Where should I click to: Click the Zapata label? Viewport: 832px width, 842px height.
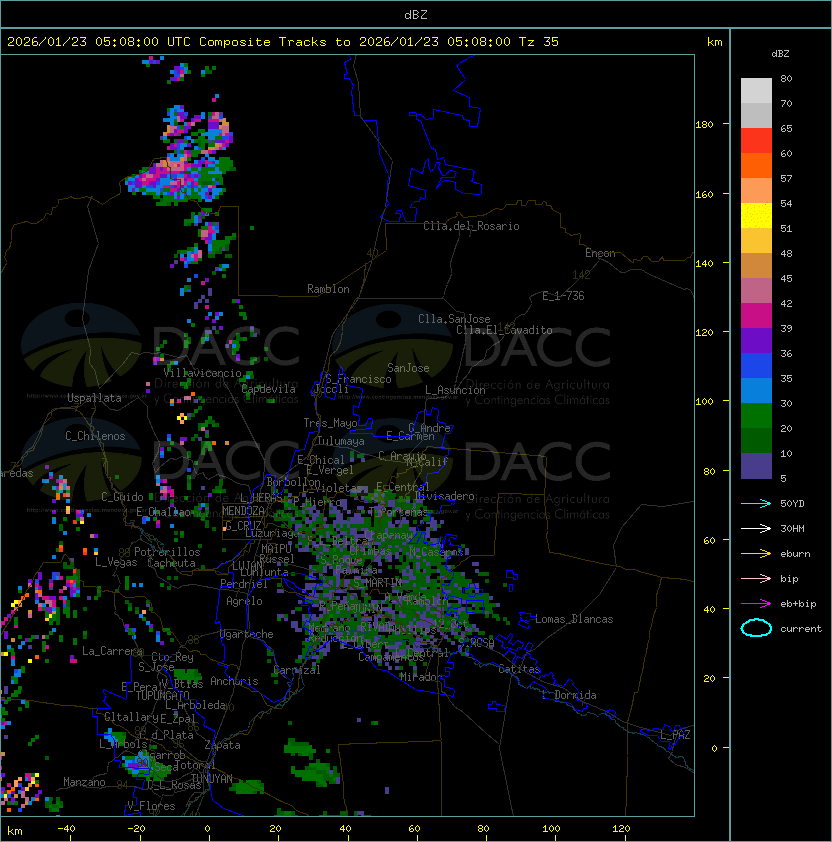222,745
